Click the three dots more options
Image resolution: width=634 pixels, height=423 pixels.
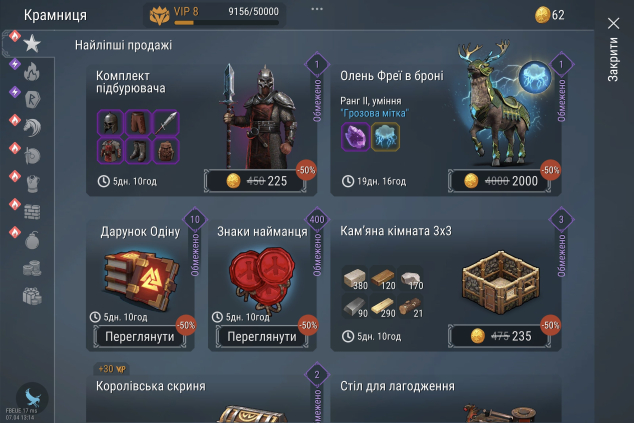[317, 9]
